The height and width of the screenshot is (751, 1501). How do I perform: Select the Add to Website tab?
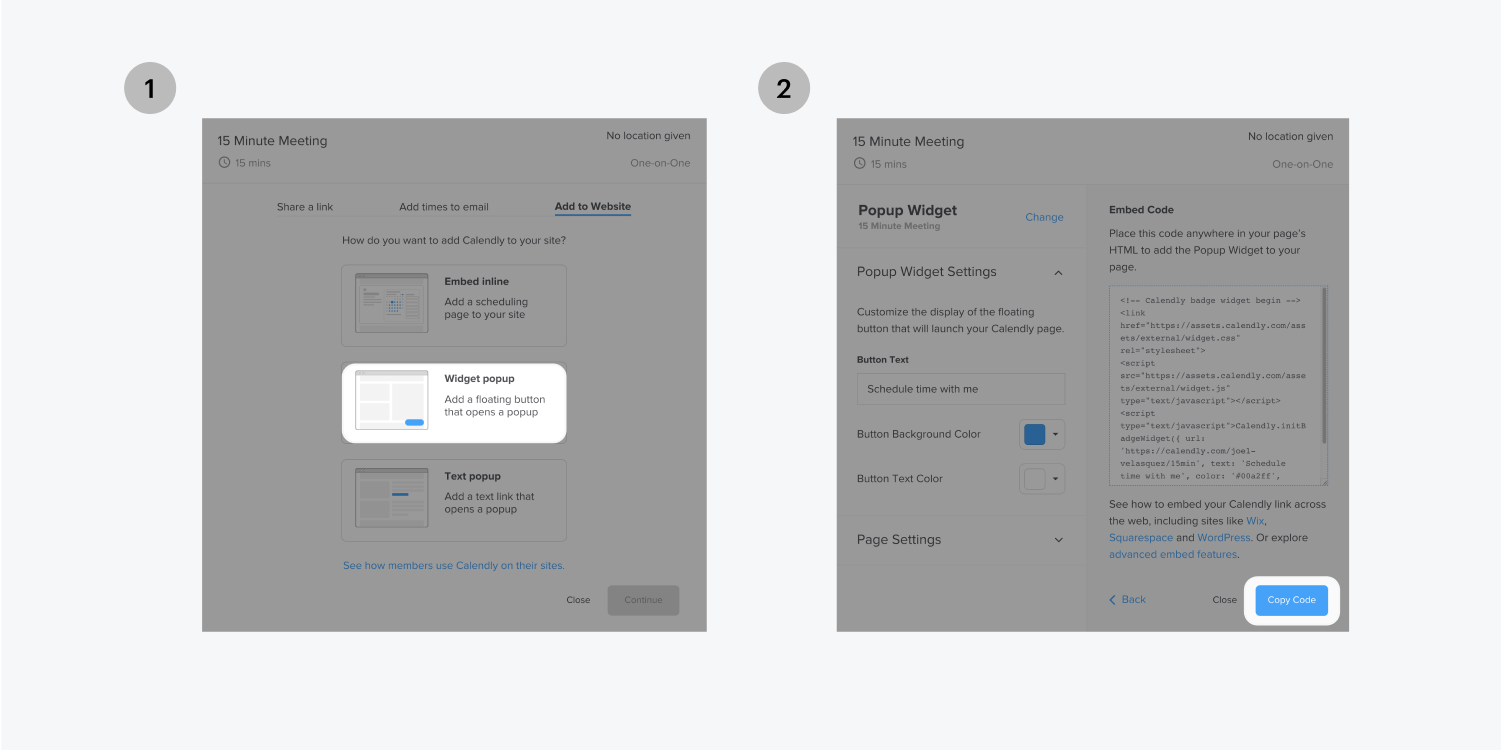pyautogui.click(x=594, y=207)
